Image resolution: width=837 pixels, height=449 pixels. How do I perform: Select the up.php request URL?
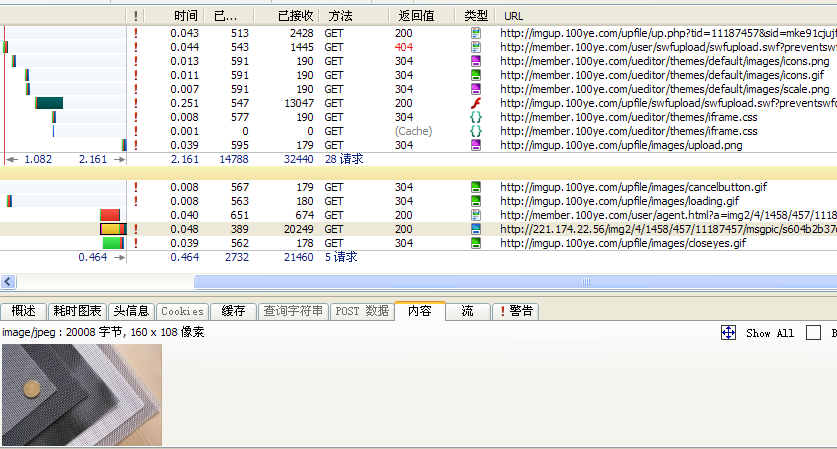point(668,33)
